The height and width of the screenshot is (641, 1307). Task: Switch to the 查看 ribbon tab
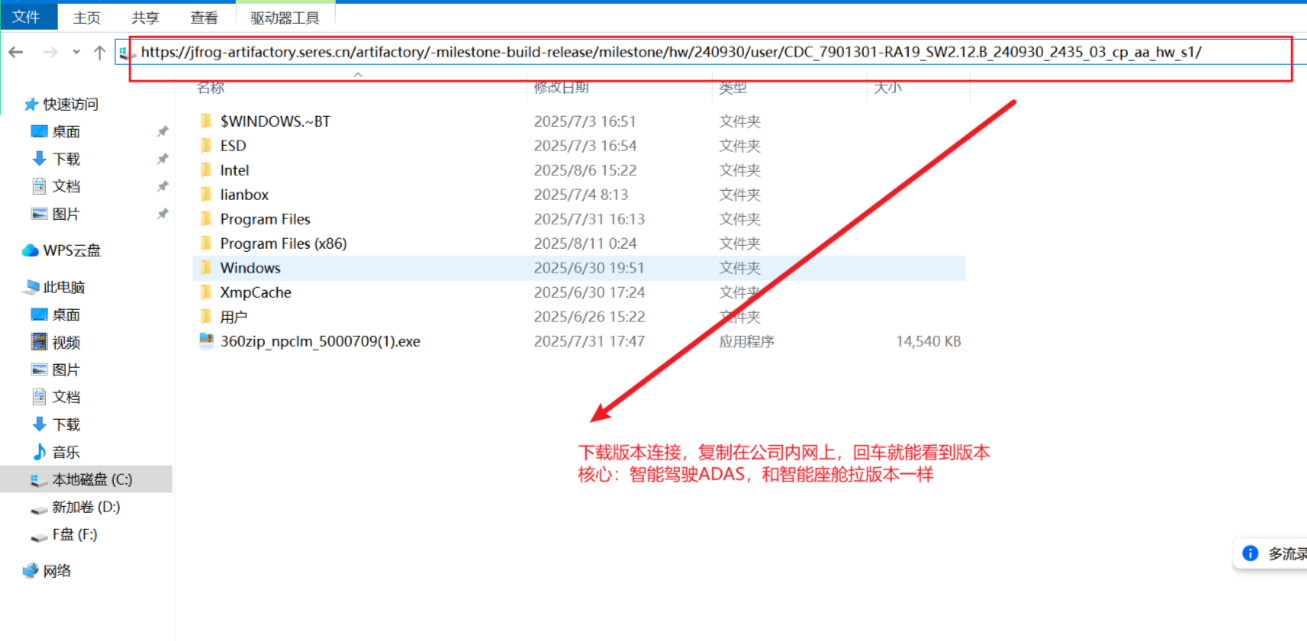coord(204,18)
